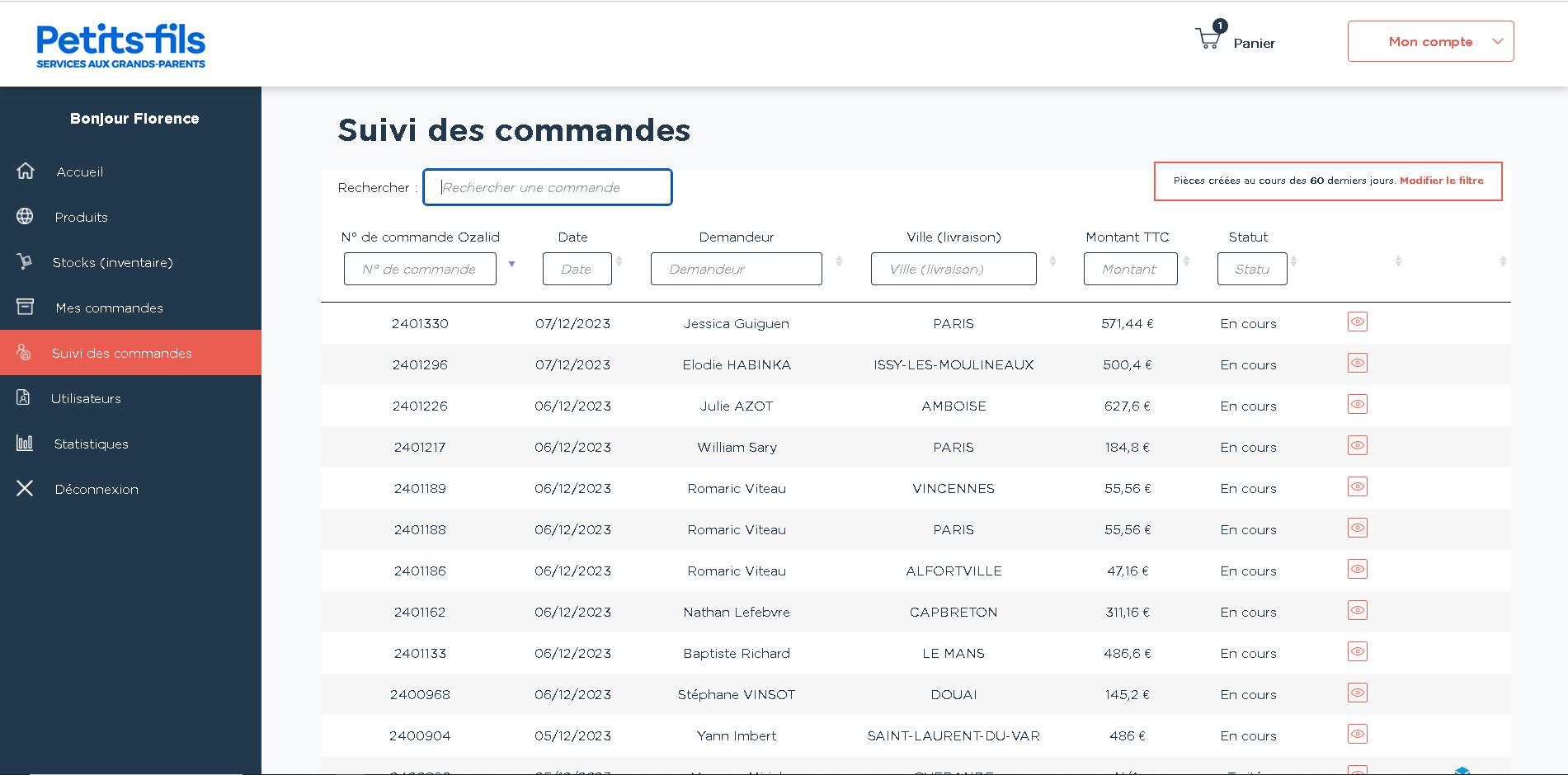The image size is (1568, 775).
Task: Open the N° de commande filter dropdown arrow
Action: click(511, 265)
